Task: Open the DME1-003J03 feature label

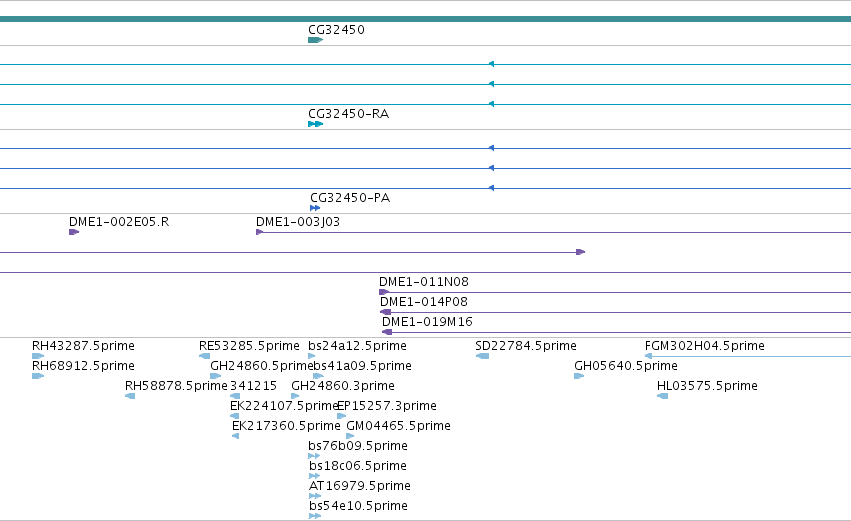Action: point(298,222)
